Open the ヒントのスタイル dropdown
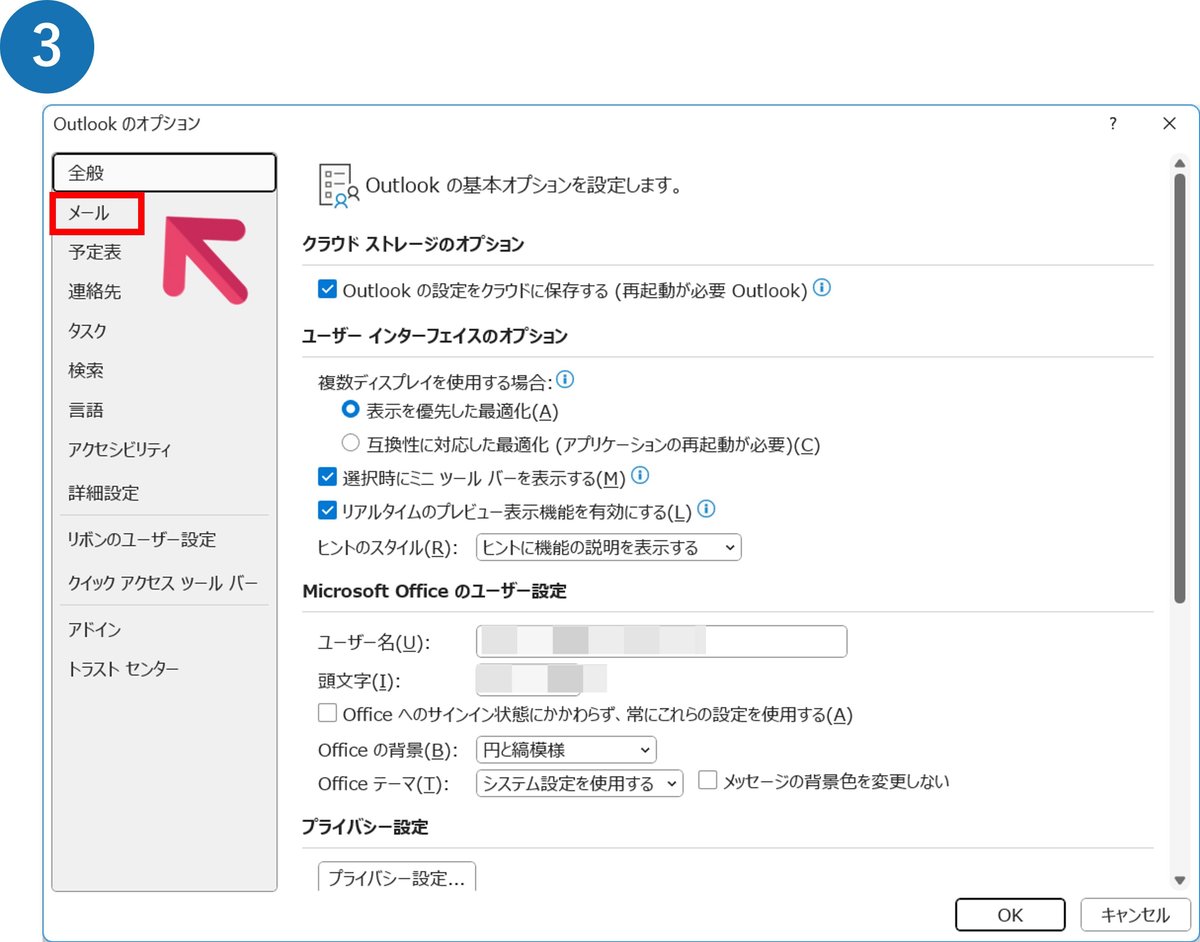The image size is (1200, 942). coord(609,547)
